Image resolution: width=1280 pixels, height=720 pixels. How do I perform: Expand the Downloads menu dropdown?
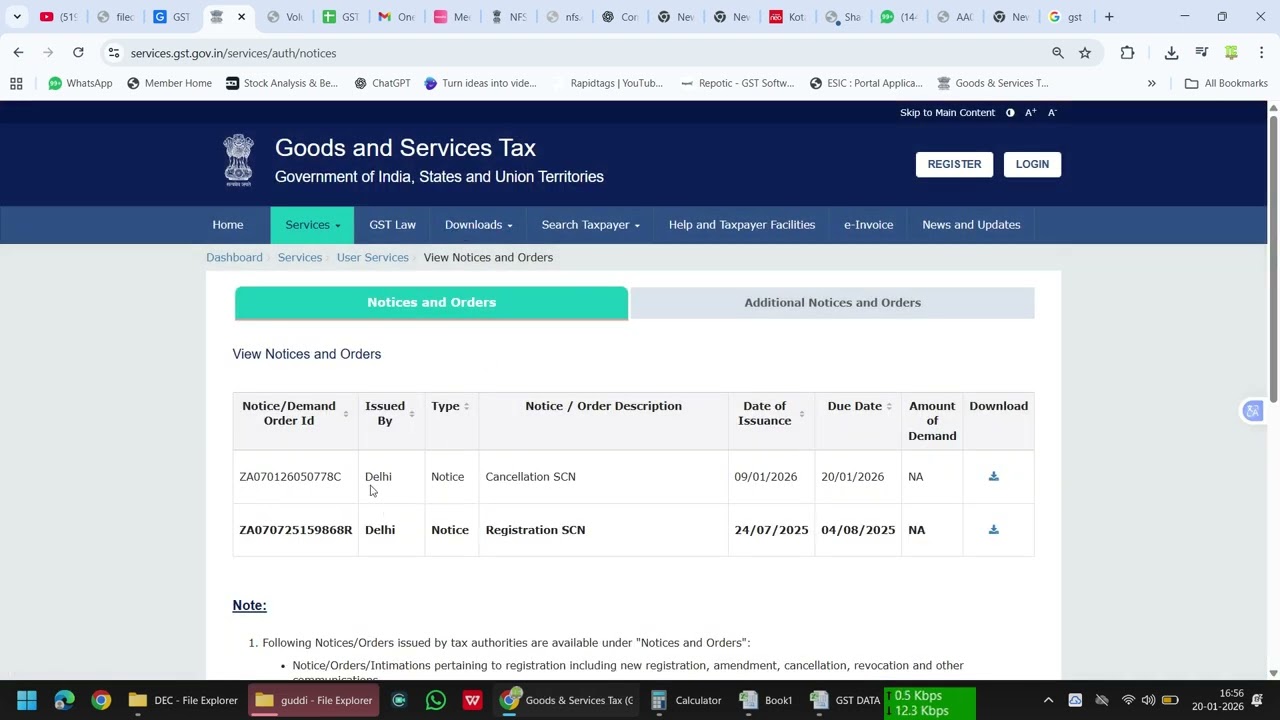click(x=478, y=225)
